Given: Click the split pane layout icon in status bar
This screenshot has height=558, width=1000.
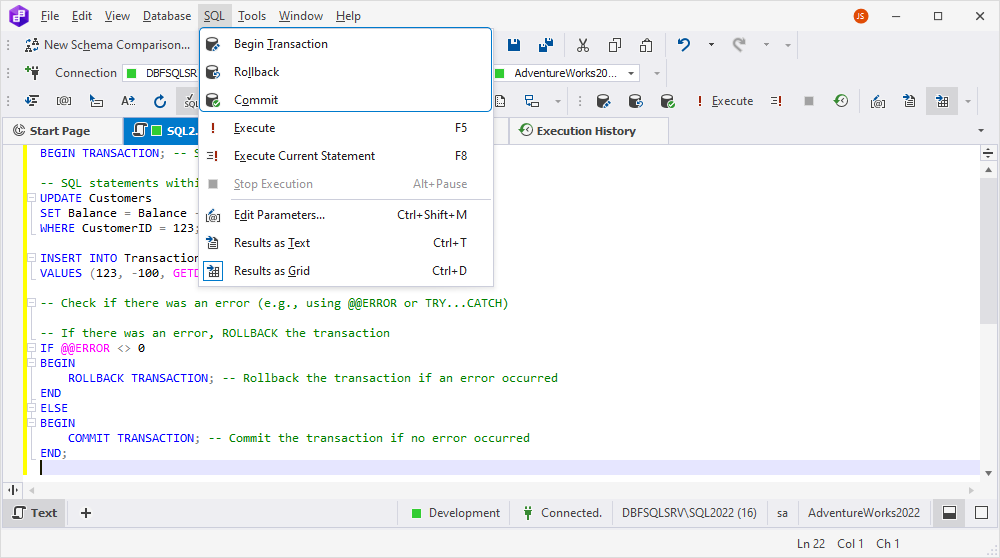Looking at the screenshot, I should (x=949, y=513).
